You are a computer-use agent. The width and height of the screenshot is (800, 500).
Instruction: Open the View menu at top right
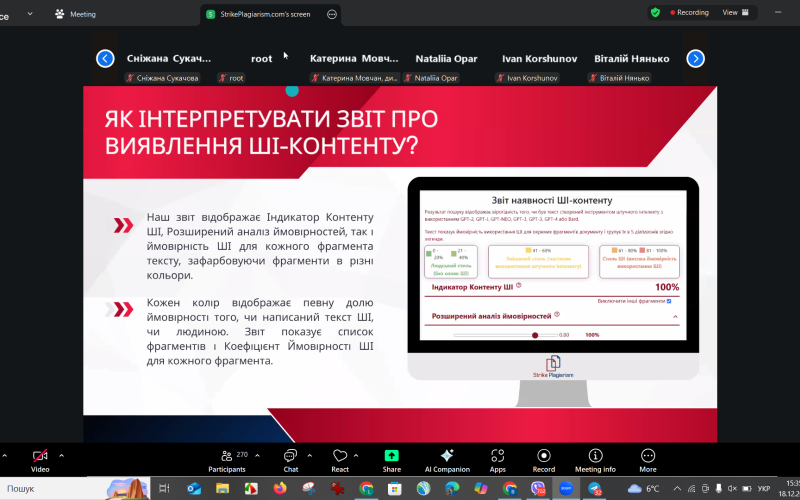[735, 13]
